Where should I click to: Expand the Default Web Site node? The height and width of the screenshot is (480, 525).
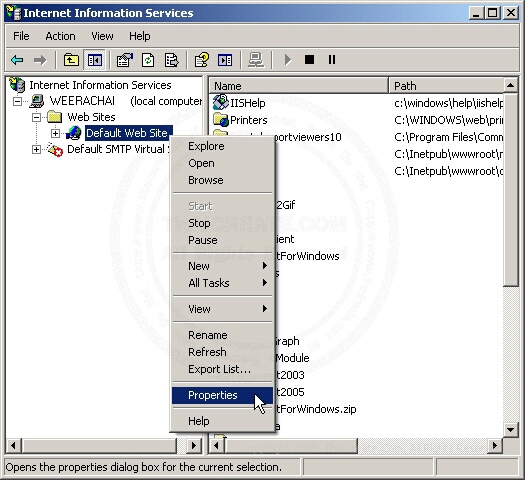(56, 133)
